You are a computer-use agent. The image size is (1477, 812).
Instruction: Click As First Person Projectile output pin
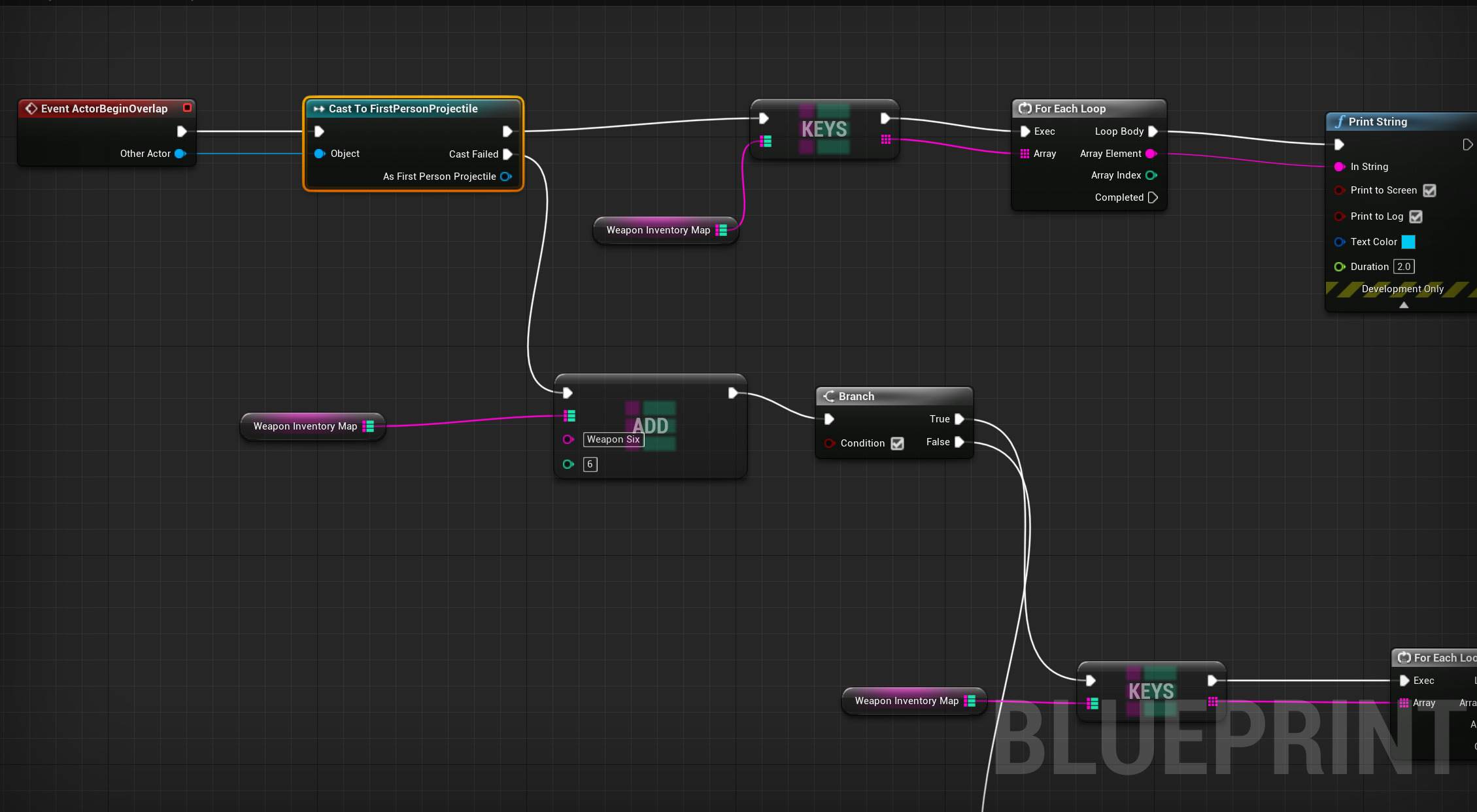pos(505,177)
